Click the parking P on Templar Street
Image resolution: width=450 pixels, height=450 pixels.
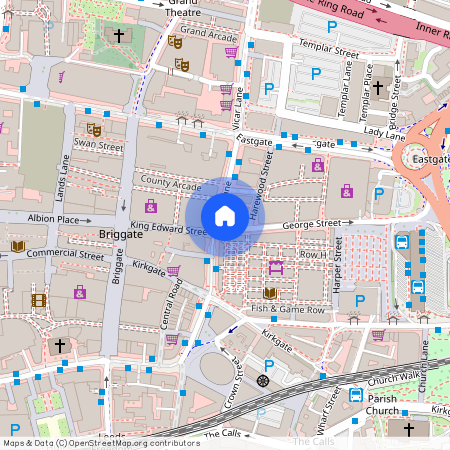[x=332, y=27]
